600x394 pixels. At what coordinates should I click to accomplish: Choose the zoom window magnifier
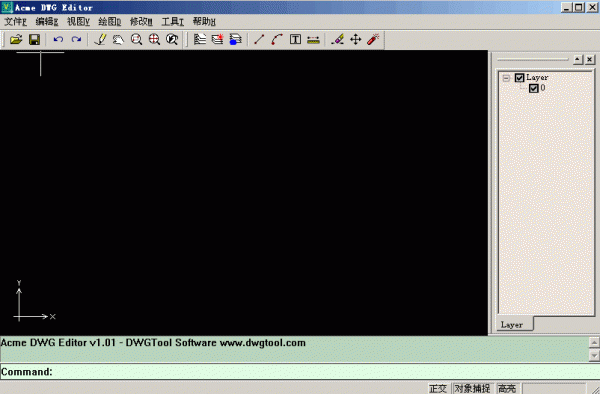136,39
